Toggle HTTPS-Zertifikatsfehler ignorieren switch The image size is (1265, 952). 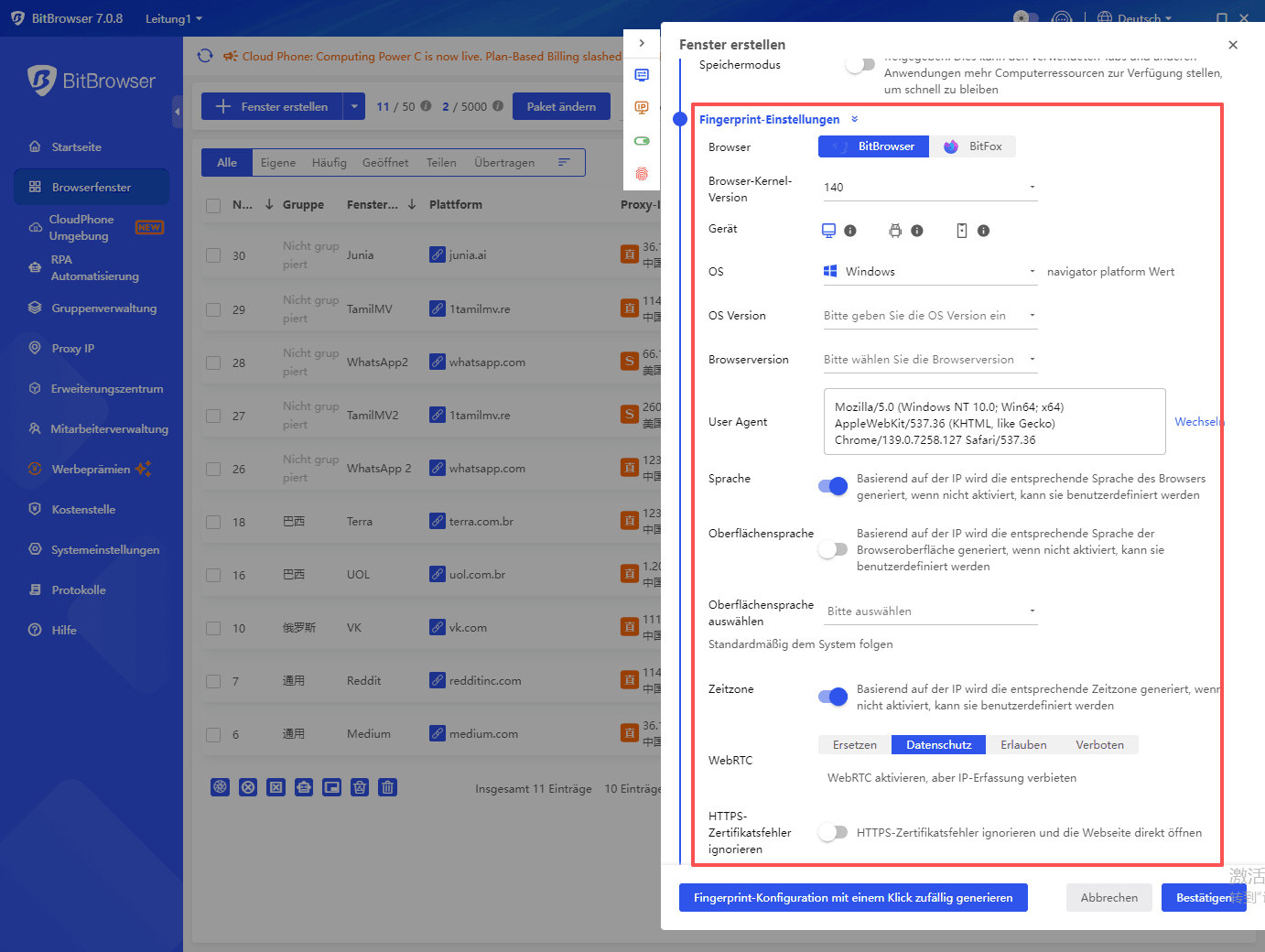833,832
